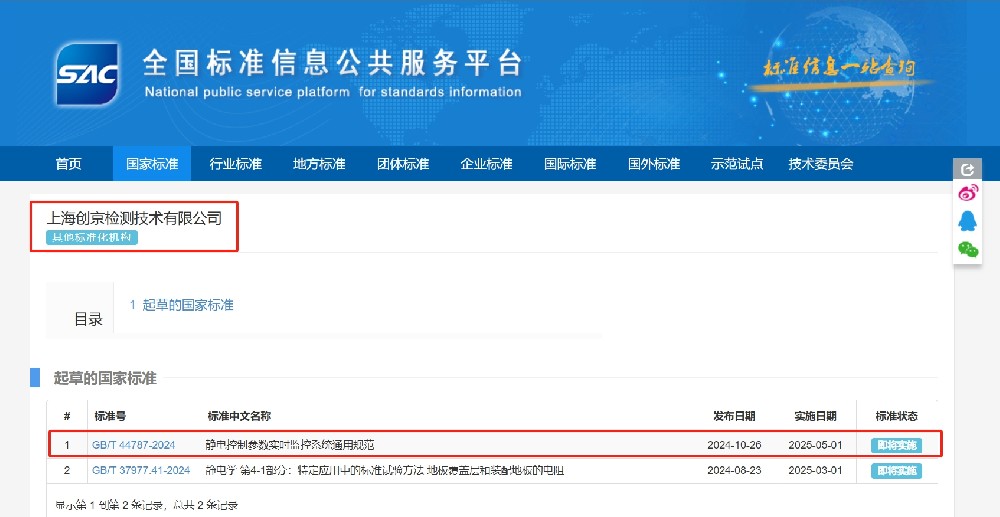Go to the 示范试点 menu item
This screenshot has width=1000, height=517.
point(737,164)
